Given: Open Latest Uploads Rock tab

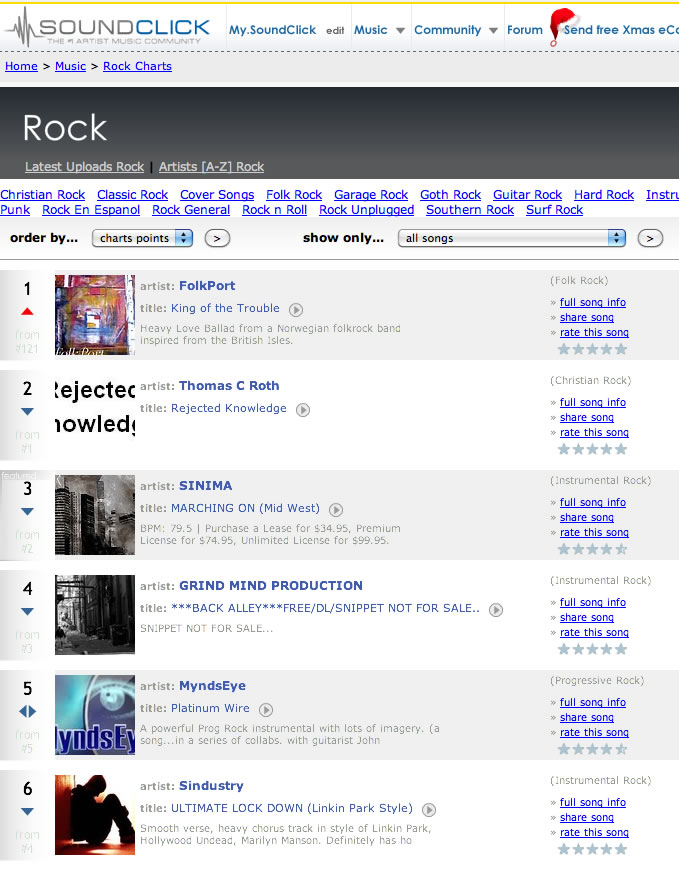Looking at the screenshot, I should [x=84, y=166].
